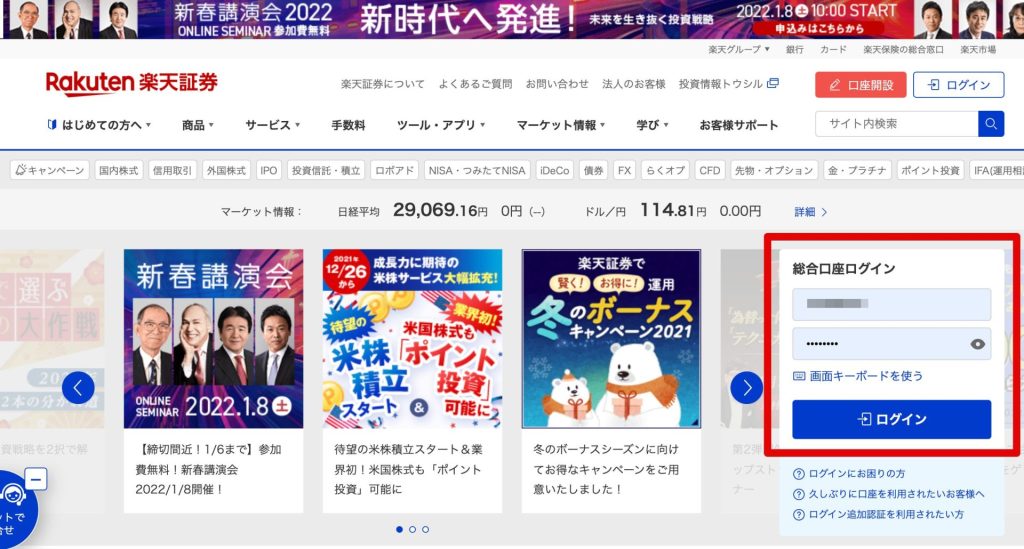Click the blue site search magnifier icon
Viewport: 1024px width, 549px height.
click(991, 124)
